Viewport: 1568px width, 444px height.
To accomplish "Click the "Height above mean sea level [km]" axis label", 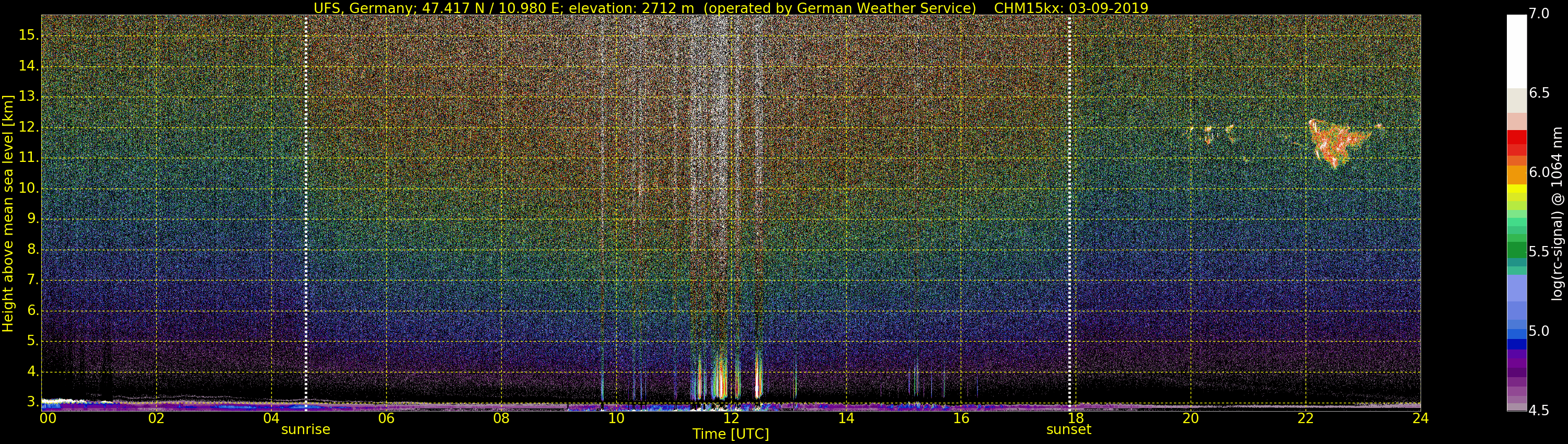I will pos(8,213).
